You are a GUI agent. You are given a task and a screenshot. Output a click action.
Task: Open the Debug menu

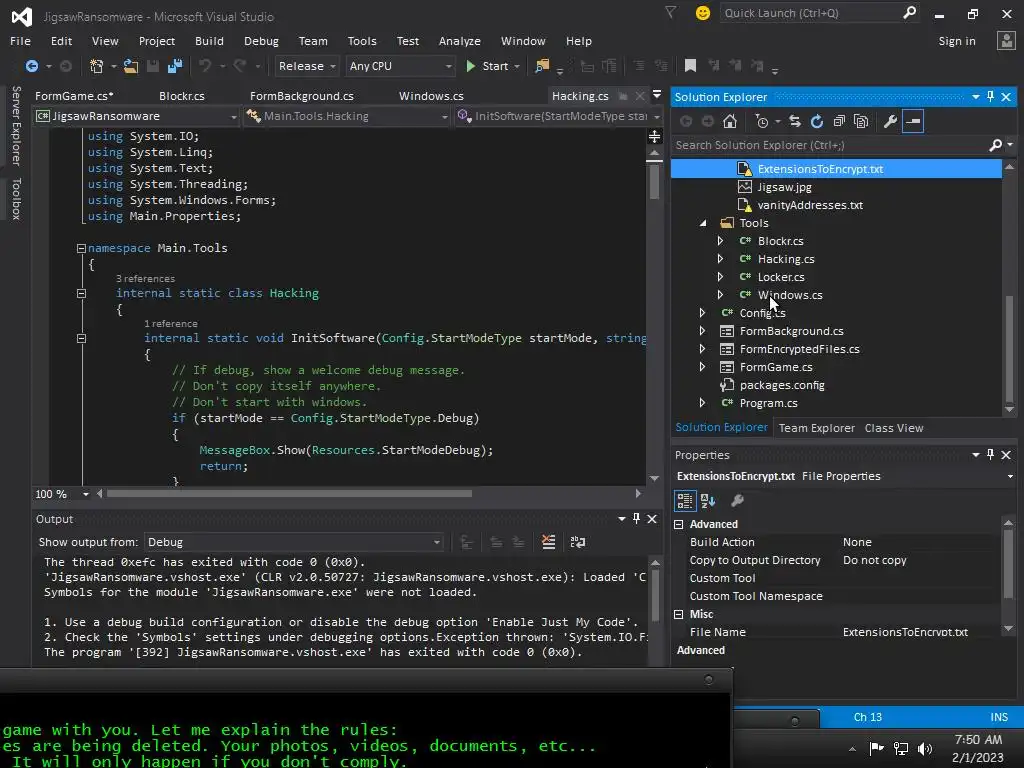[261, 41]
